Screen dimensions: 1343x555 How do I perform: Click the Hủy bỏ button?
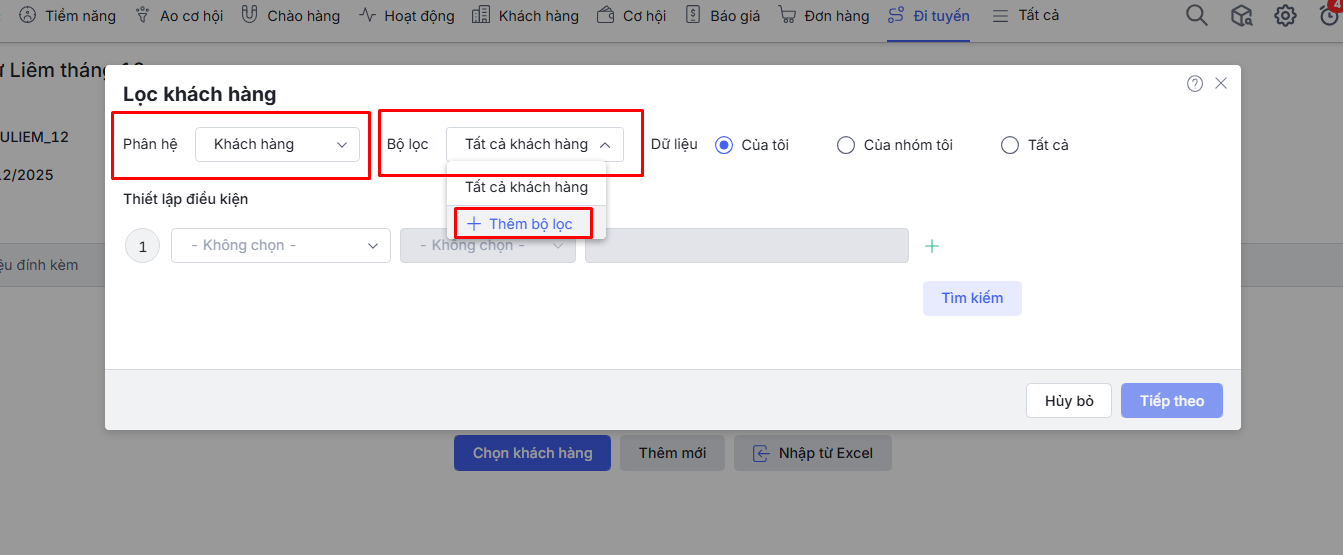tap(1069, 401)
